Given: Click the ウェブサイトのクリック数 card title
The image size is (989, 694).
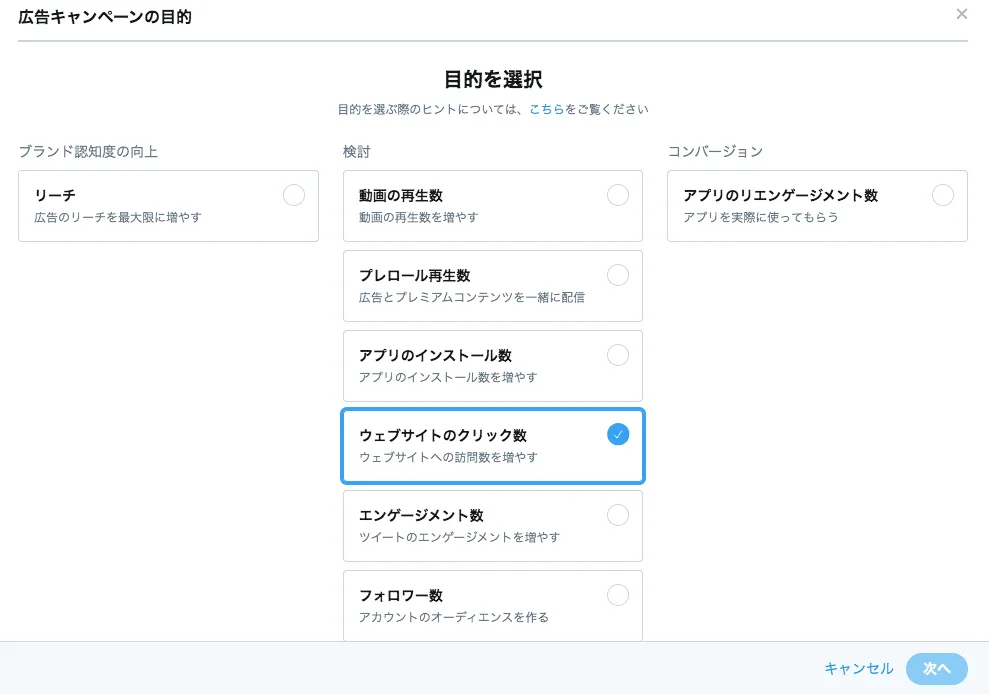Looking at the screenshot, I should (x=443, y=435).
